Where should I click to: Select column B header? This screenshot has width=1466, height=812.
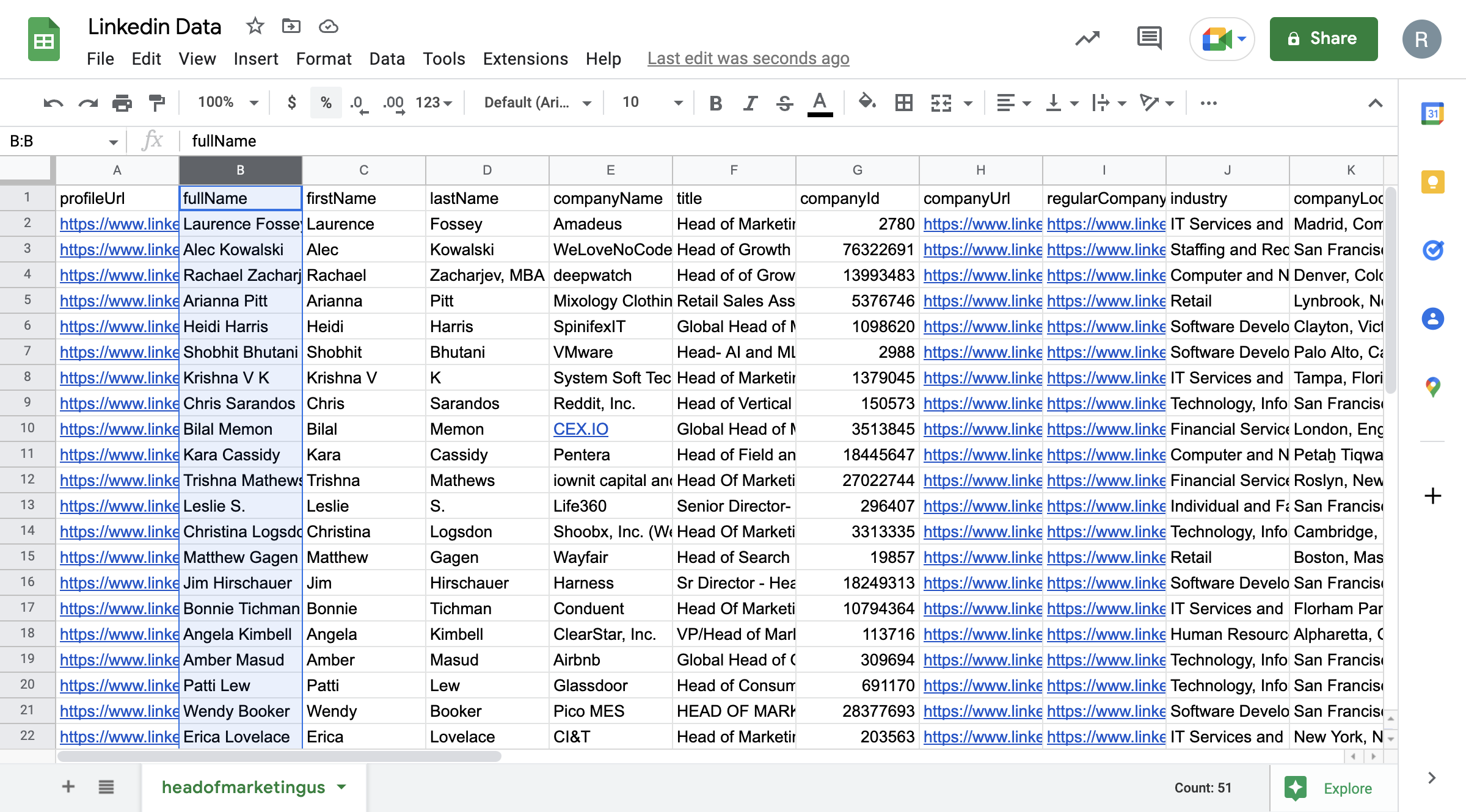pos(239,170)
